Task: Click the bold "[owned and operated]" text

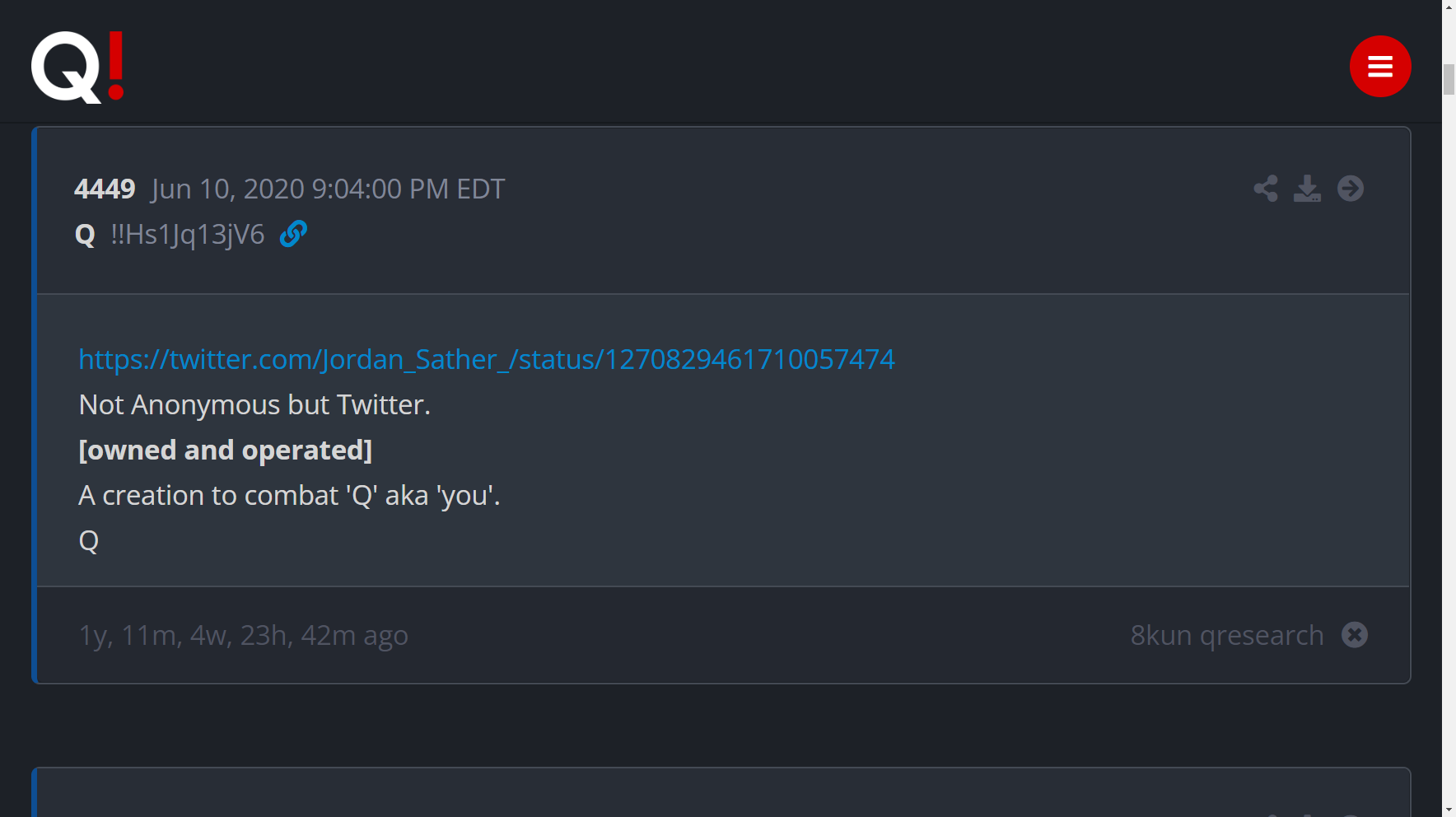Action: click(225, 450)
